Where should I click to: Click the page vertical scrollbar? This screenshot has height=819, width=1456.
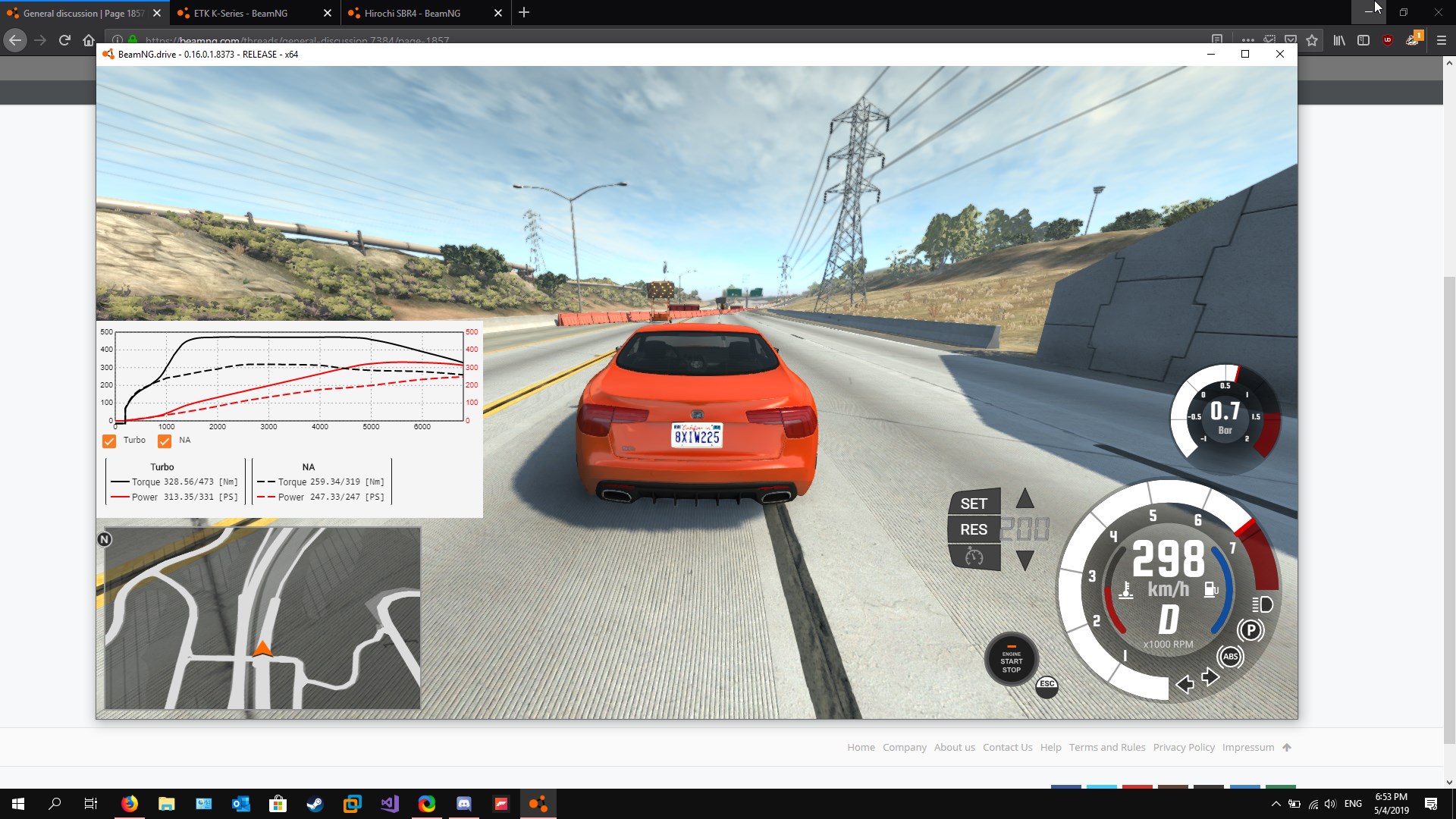pos(1449,508)
